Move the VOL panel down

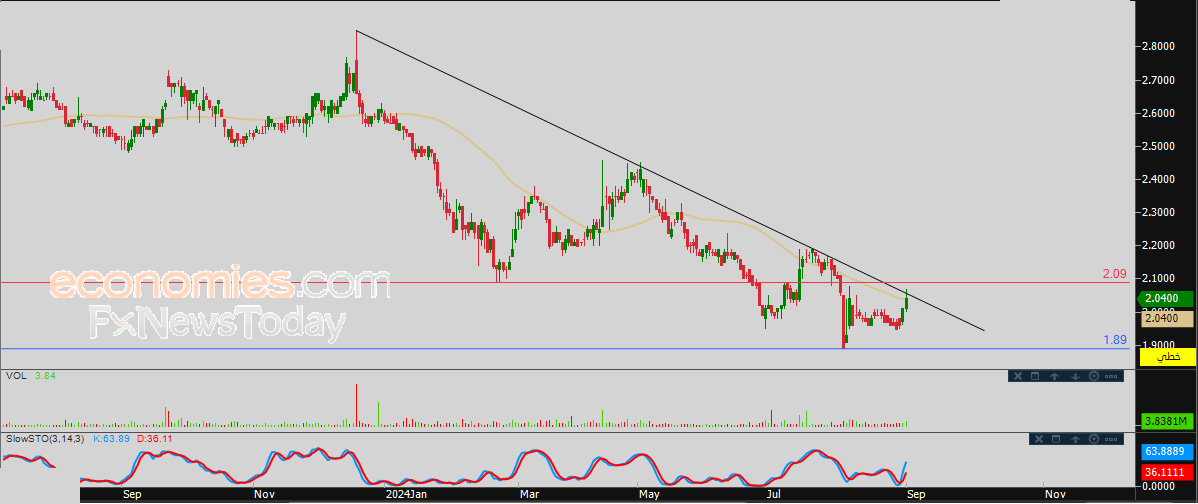click(1074, 376)
